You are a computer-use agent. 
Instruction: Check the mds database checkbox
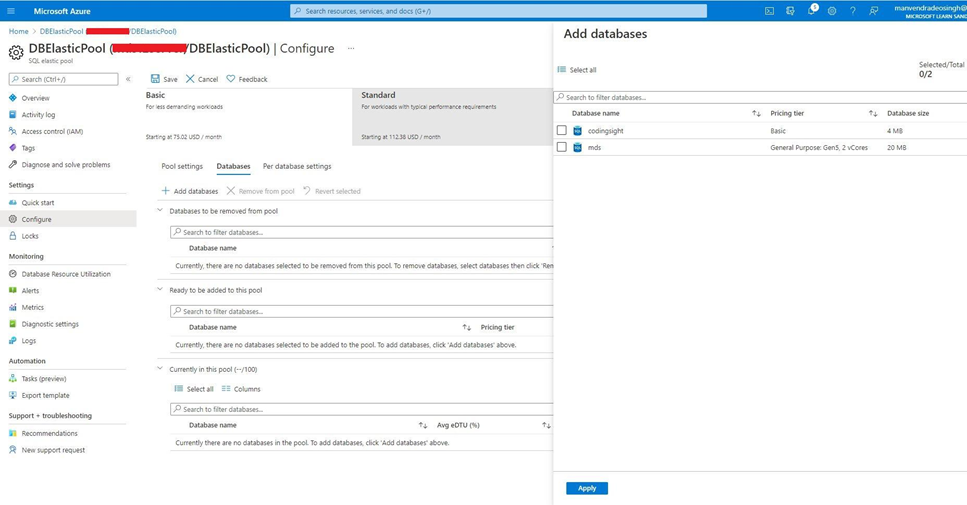561,147
